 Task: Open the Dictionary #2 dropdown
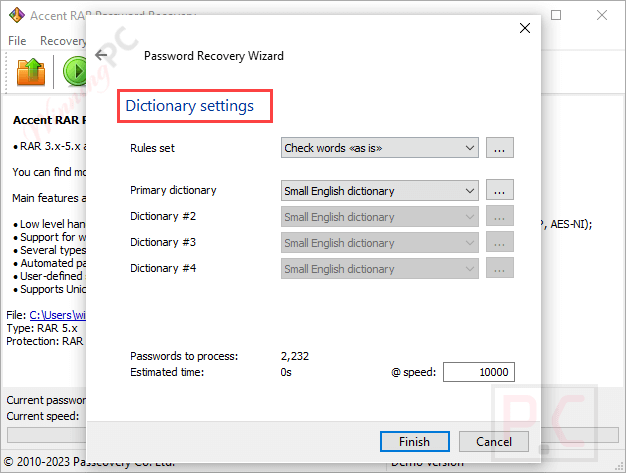point(380,216)
